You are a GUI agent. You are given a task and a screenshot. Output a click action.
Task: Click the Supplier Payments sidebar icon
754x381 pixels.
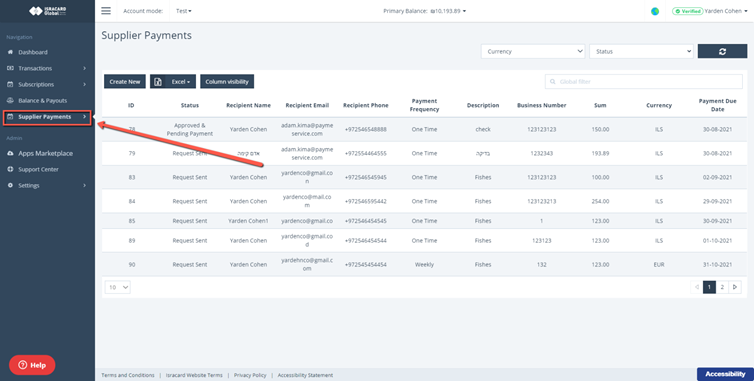[11, 117]
